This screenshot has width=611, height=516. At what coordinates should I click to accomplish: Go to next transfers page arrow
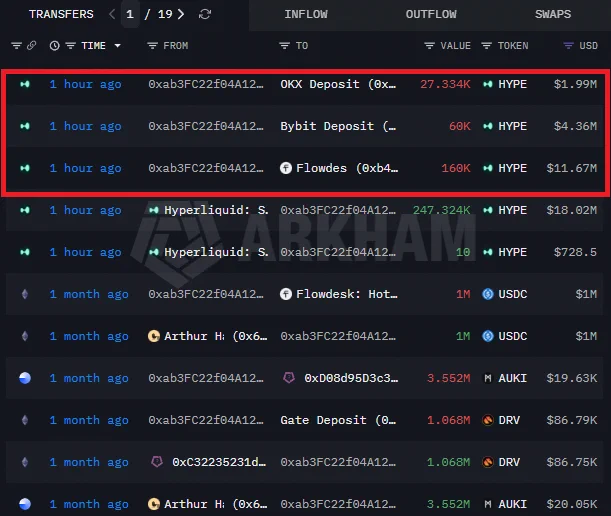[x=181, y=14]
